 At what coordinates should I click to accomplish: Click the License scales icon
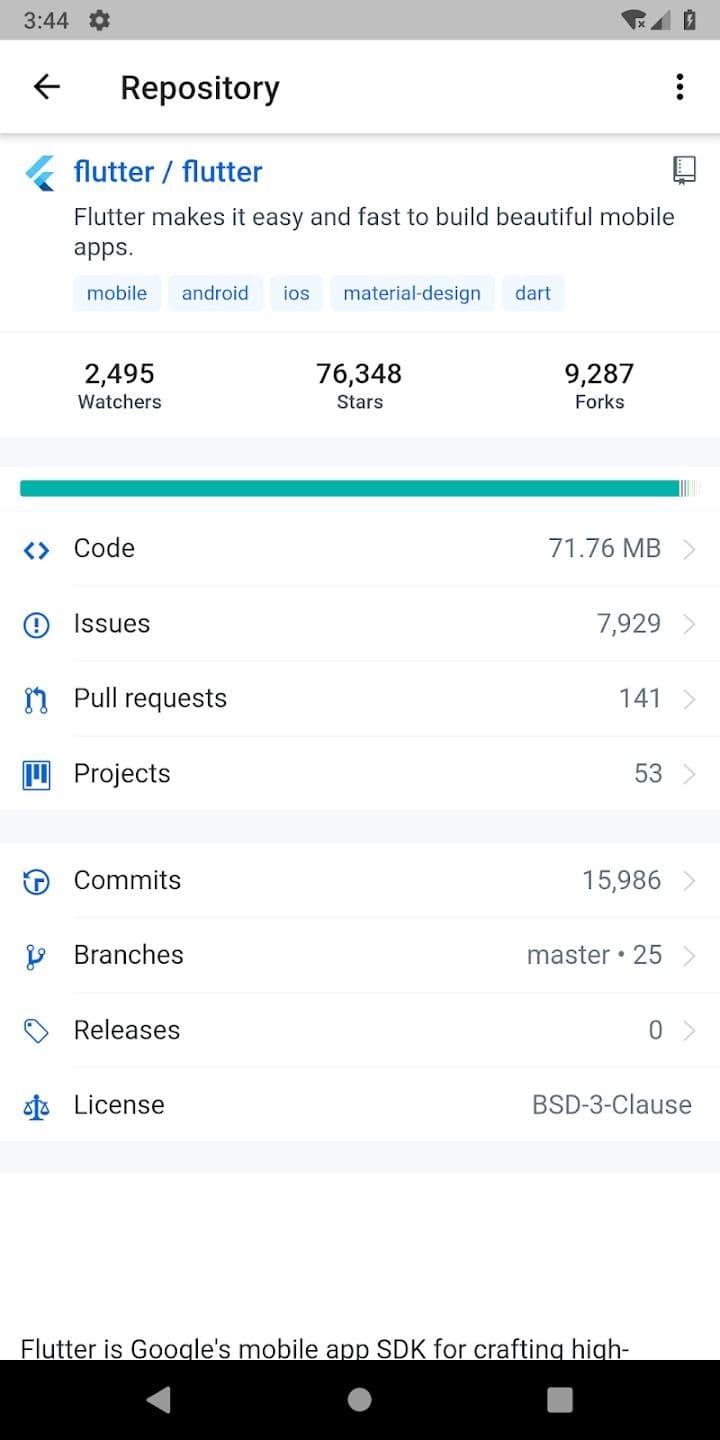pos(36,1105)
